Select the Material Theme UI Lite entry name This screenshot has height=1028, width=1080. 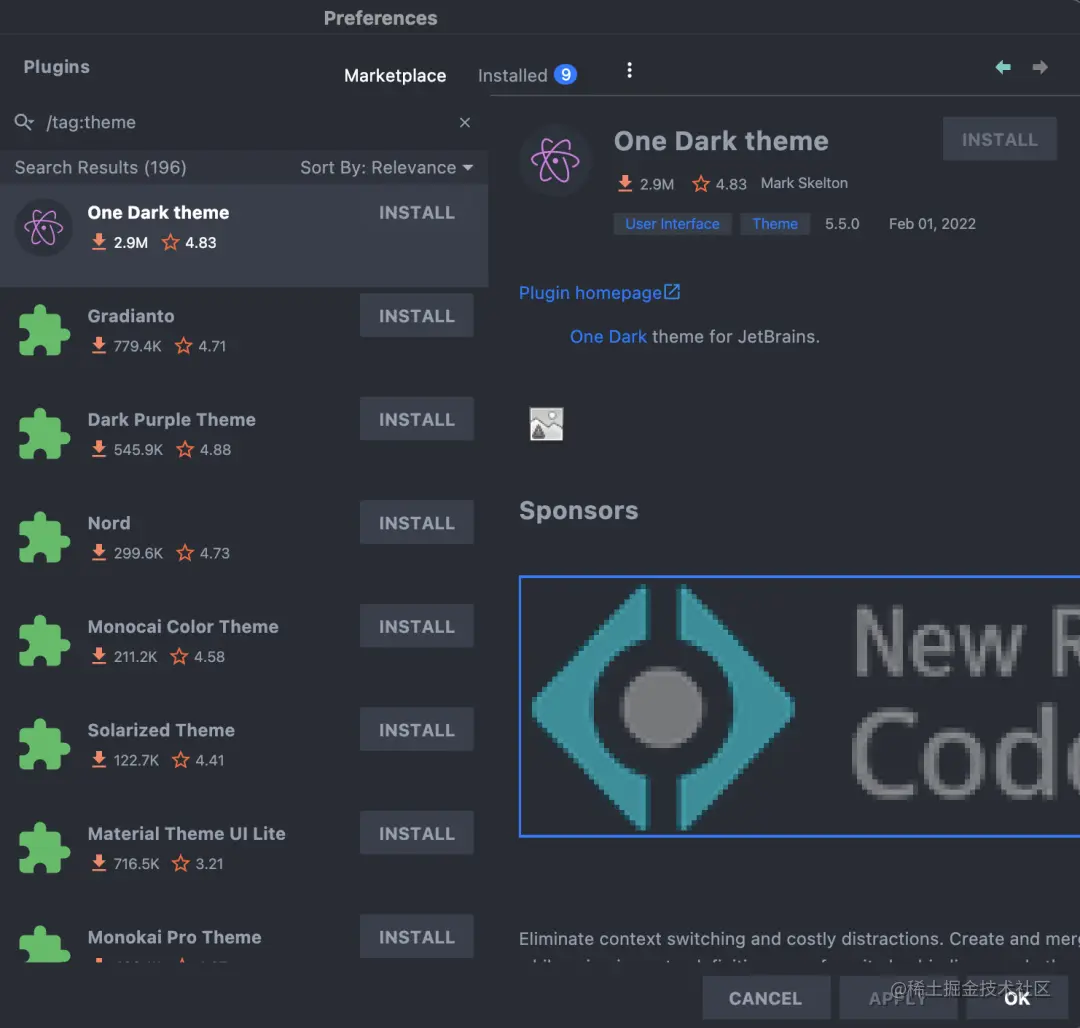[187, 833]
